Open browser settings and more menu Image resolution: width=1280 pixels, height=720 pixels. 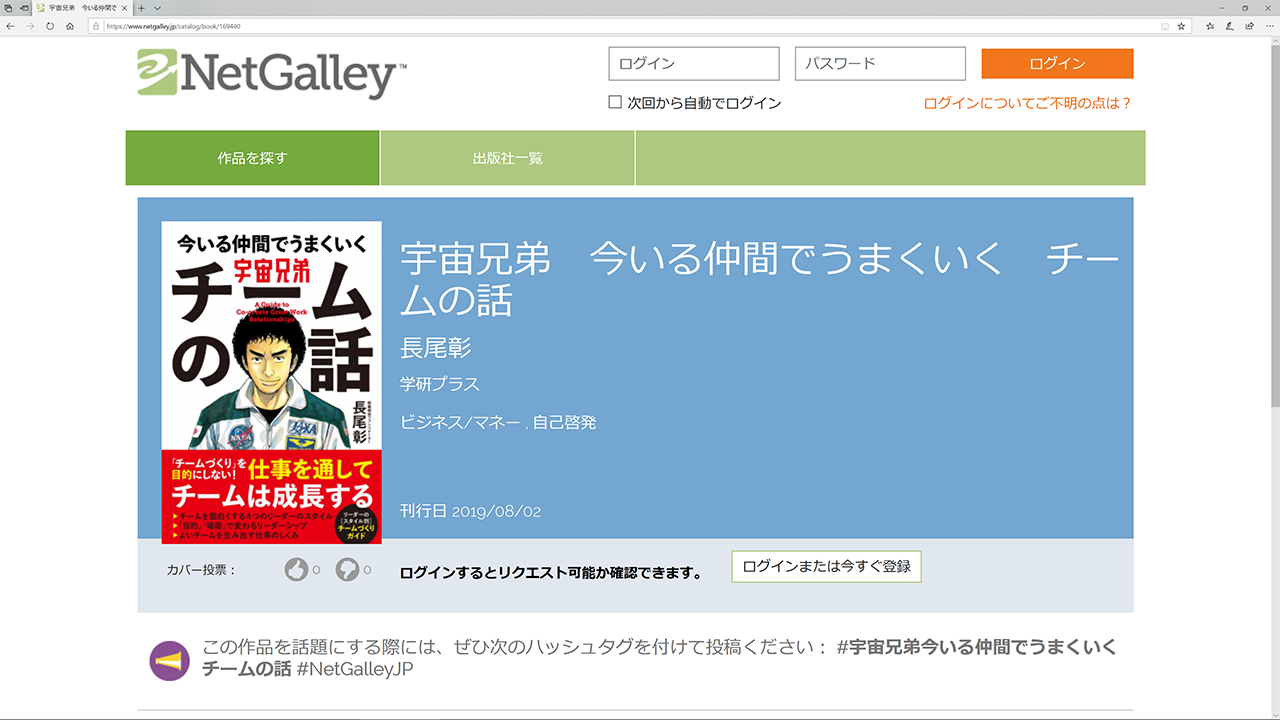click(x=1268, y=26)
